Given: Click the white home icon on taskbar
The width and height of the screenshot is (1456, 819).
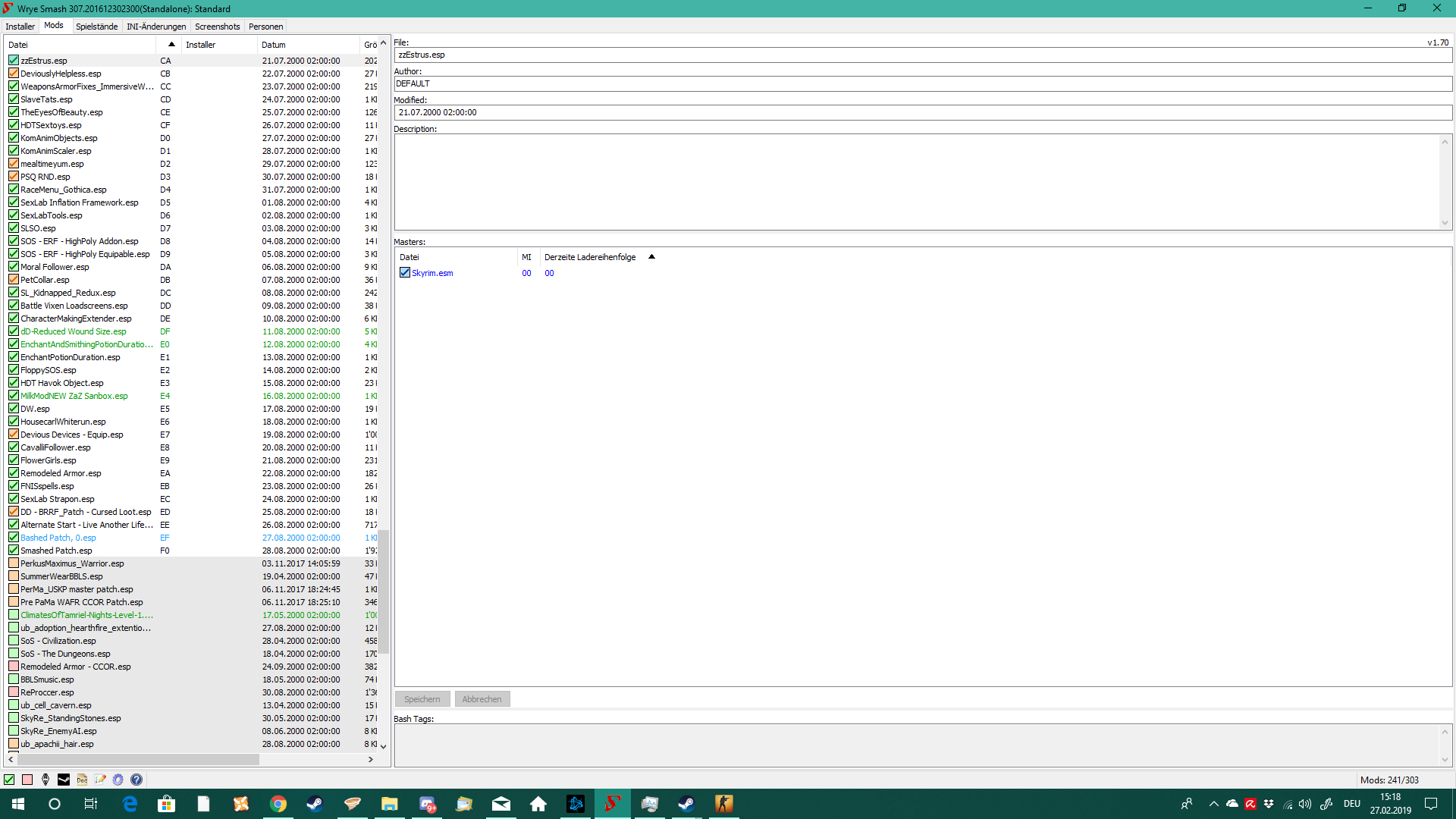Looking at the screenshot, I should 538,804.
